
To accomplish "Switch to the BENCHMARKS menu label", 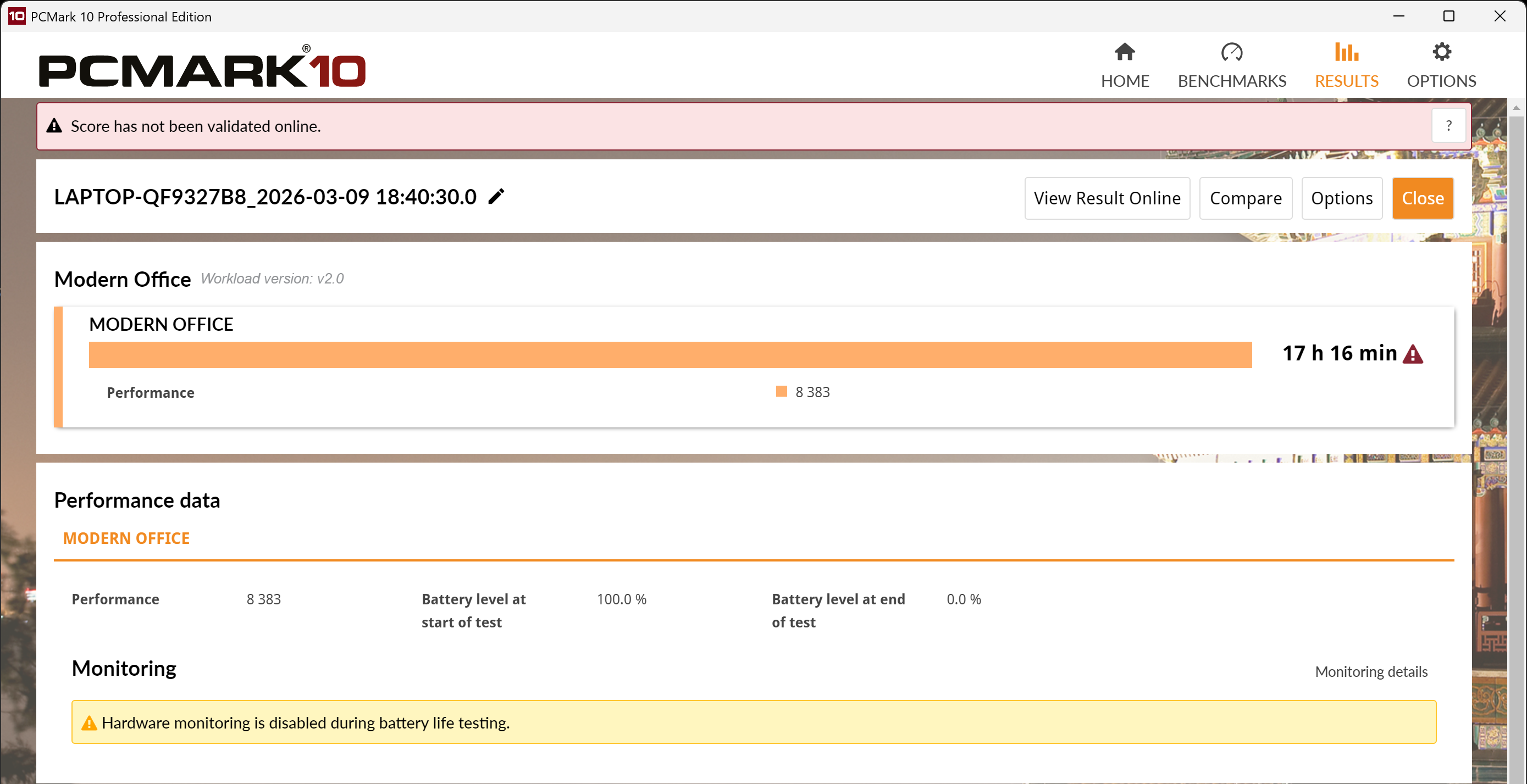I will [1231, 81].
